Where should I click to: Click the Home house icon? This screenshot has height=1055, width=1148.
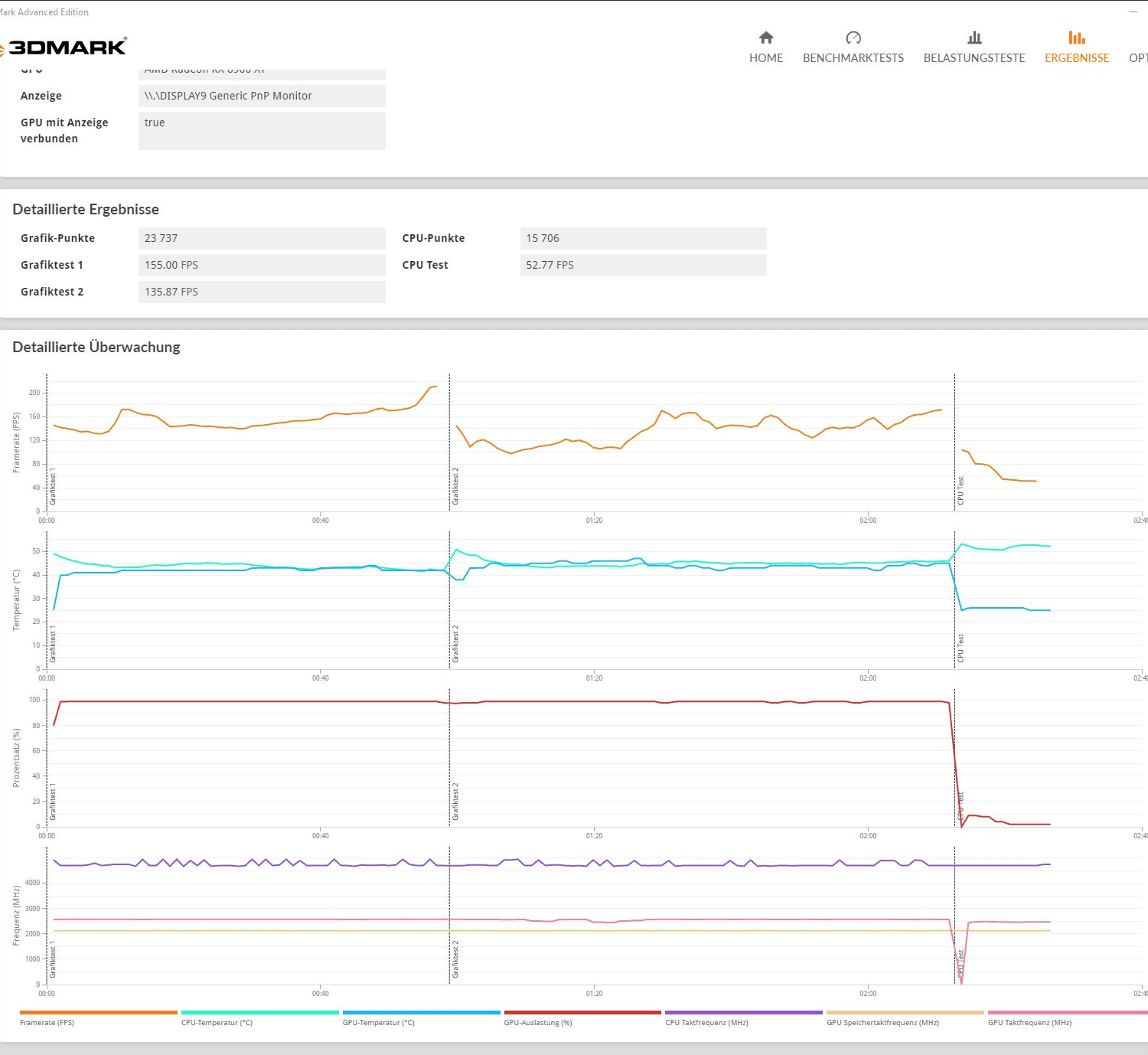click(766, 38)
